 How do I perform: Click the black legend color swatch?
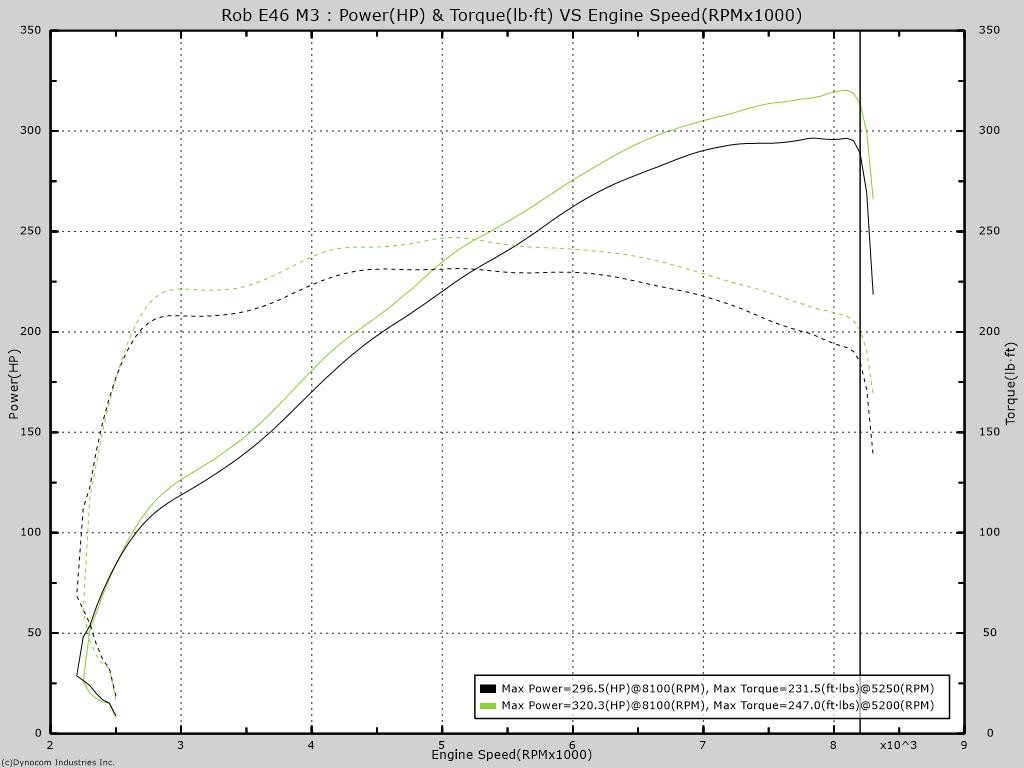click(x=488, y=689)
